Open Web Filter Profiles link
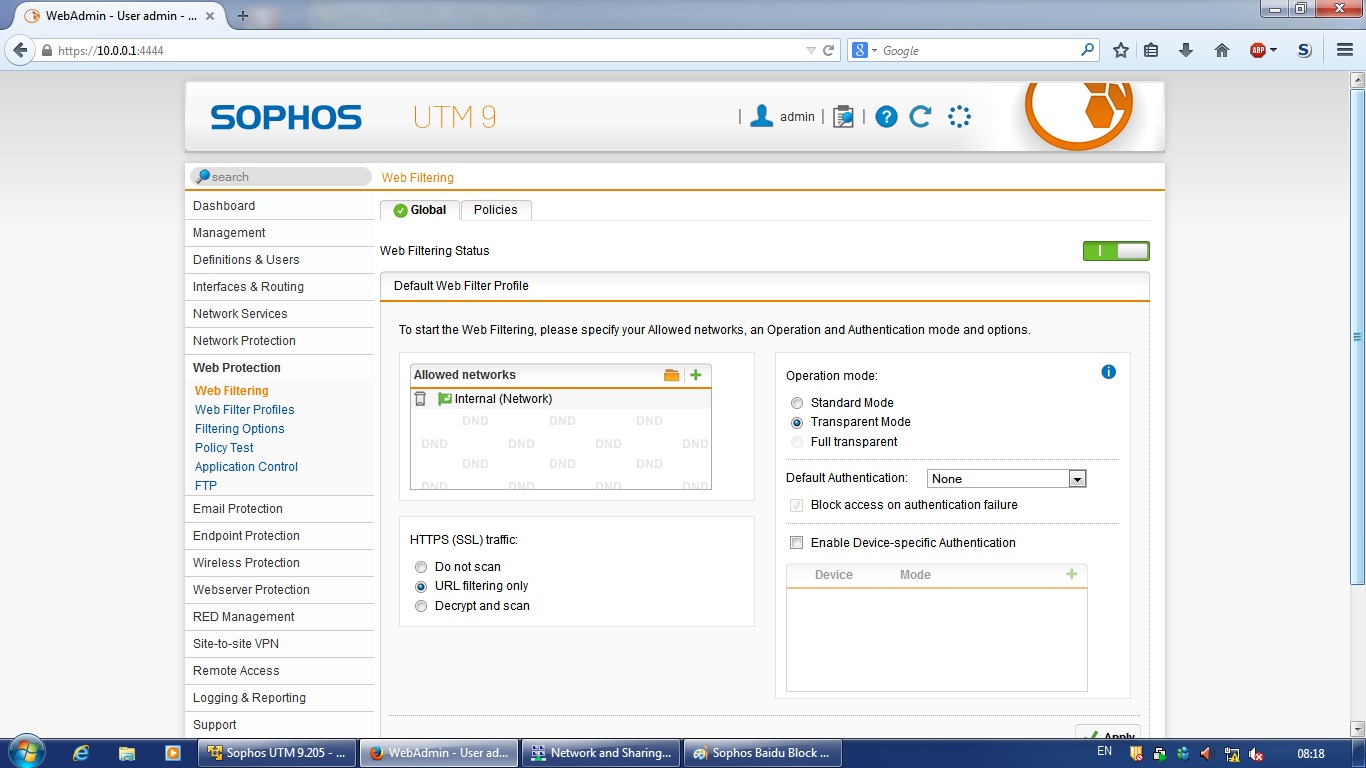 [245, 410]
